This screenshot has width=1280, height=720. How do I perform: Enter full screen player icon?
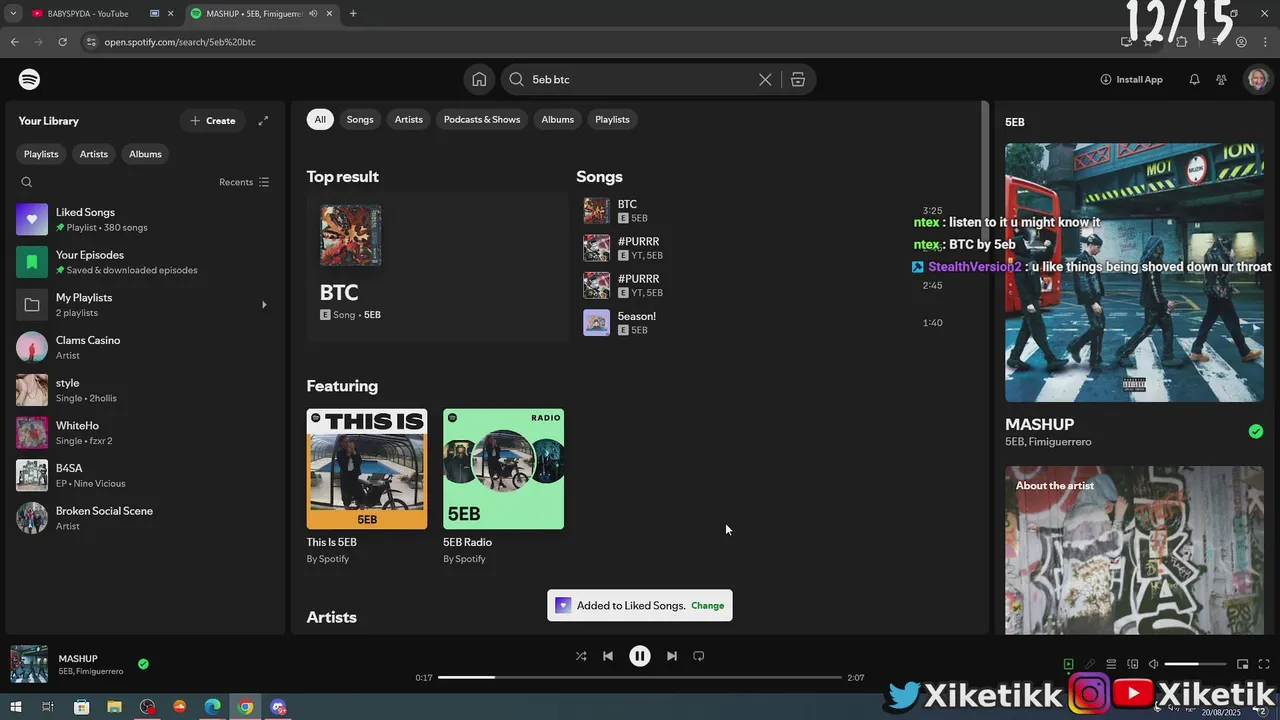[1264, 664]
